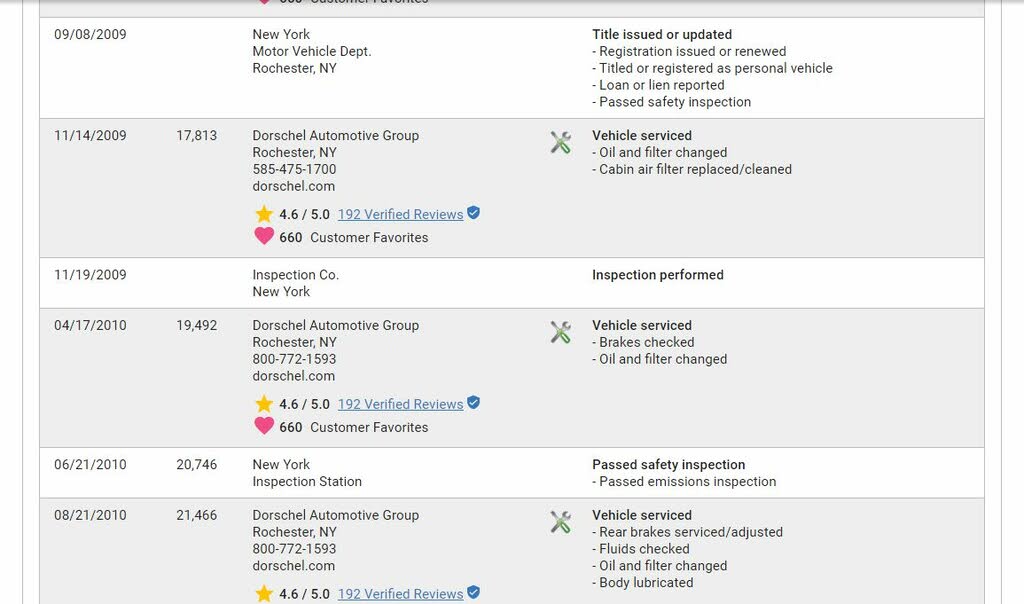Click the wrench icon on 04/17/2010 service
This screenshot has height=604, width=1024.
click(x=560, y=332)
